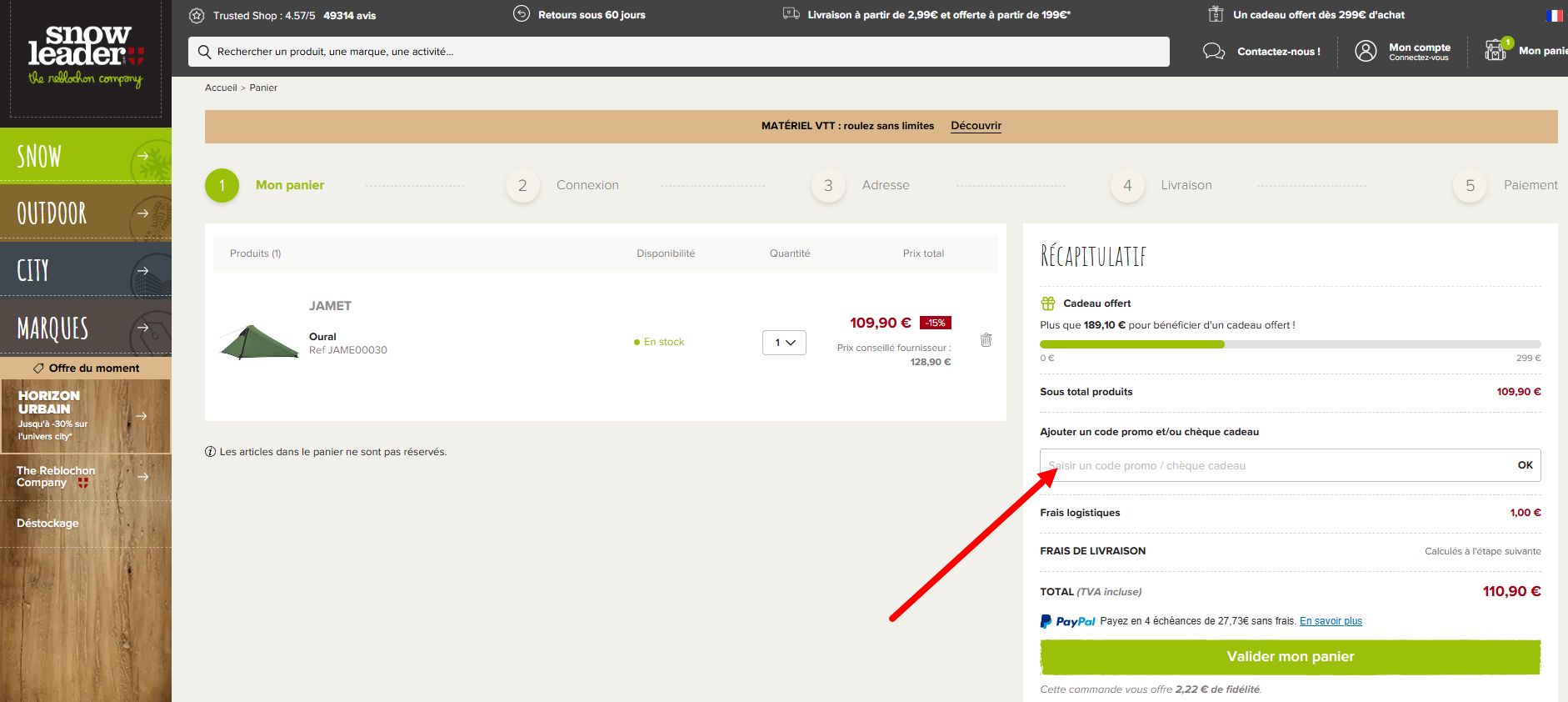Open the En savoir plus PayPal link
This screenshot has height=702, width=1568.
click(1331, 621)
